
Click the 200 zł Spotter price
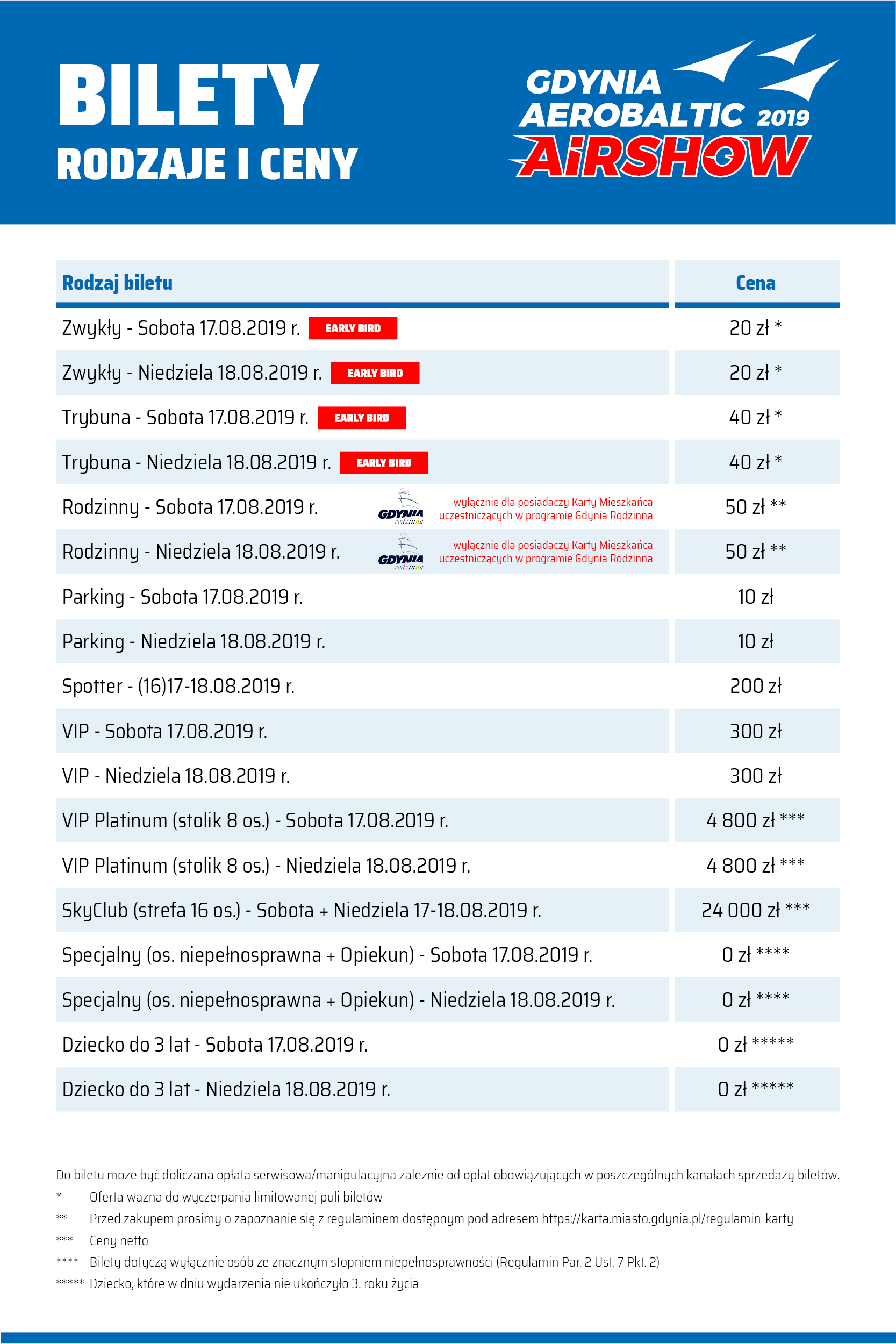coord(755,687)
